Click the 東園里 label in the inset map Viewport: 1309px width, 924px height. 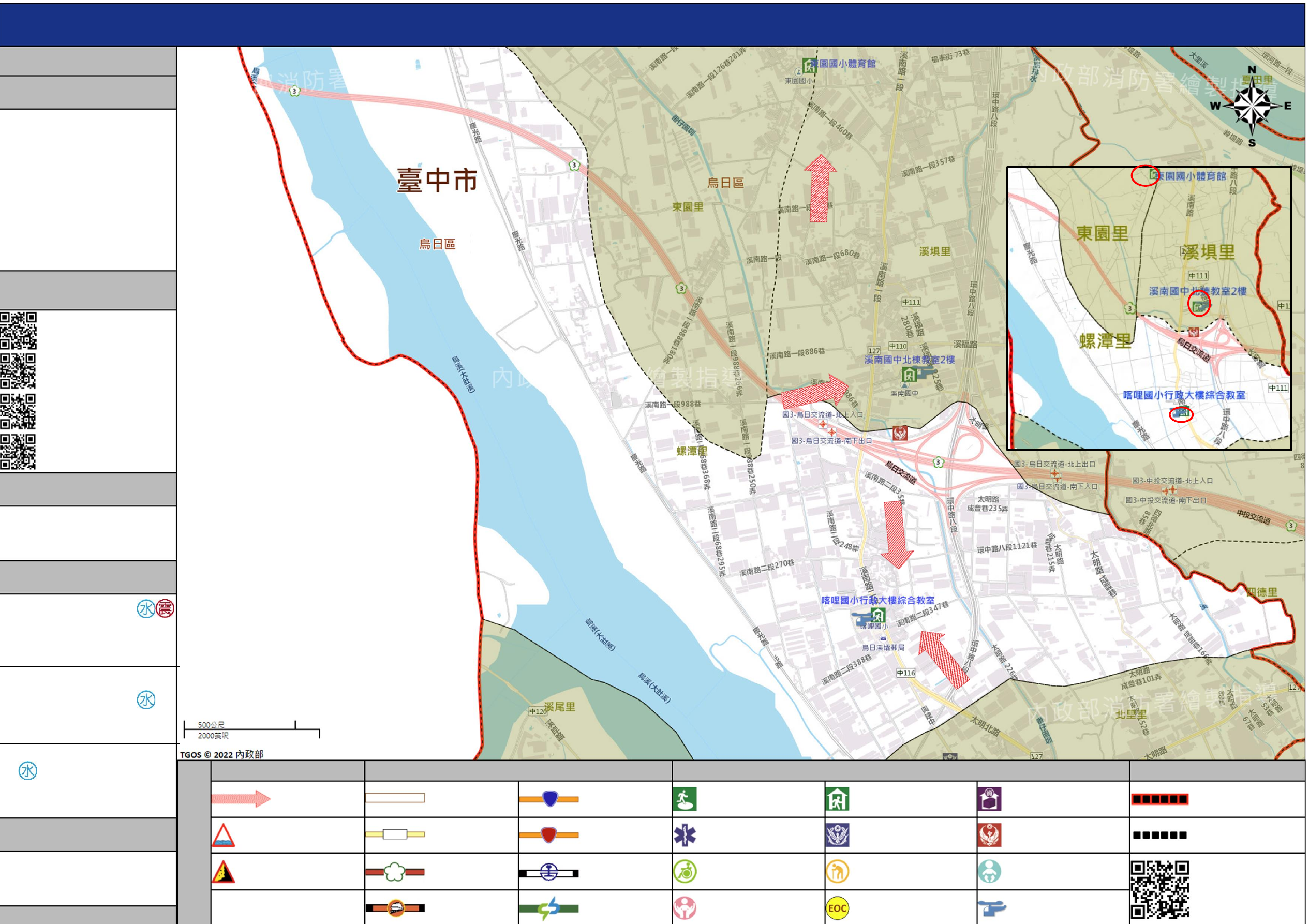[1102, 233]
